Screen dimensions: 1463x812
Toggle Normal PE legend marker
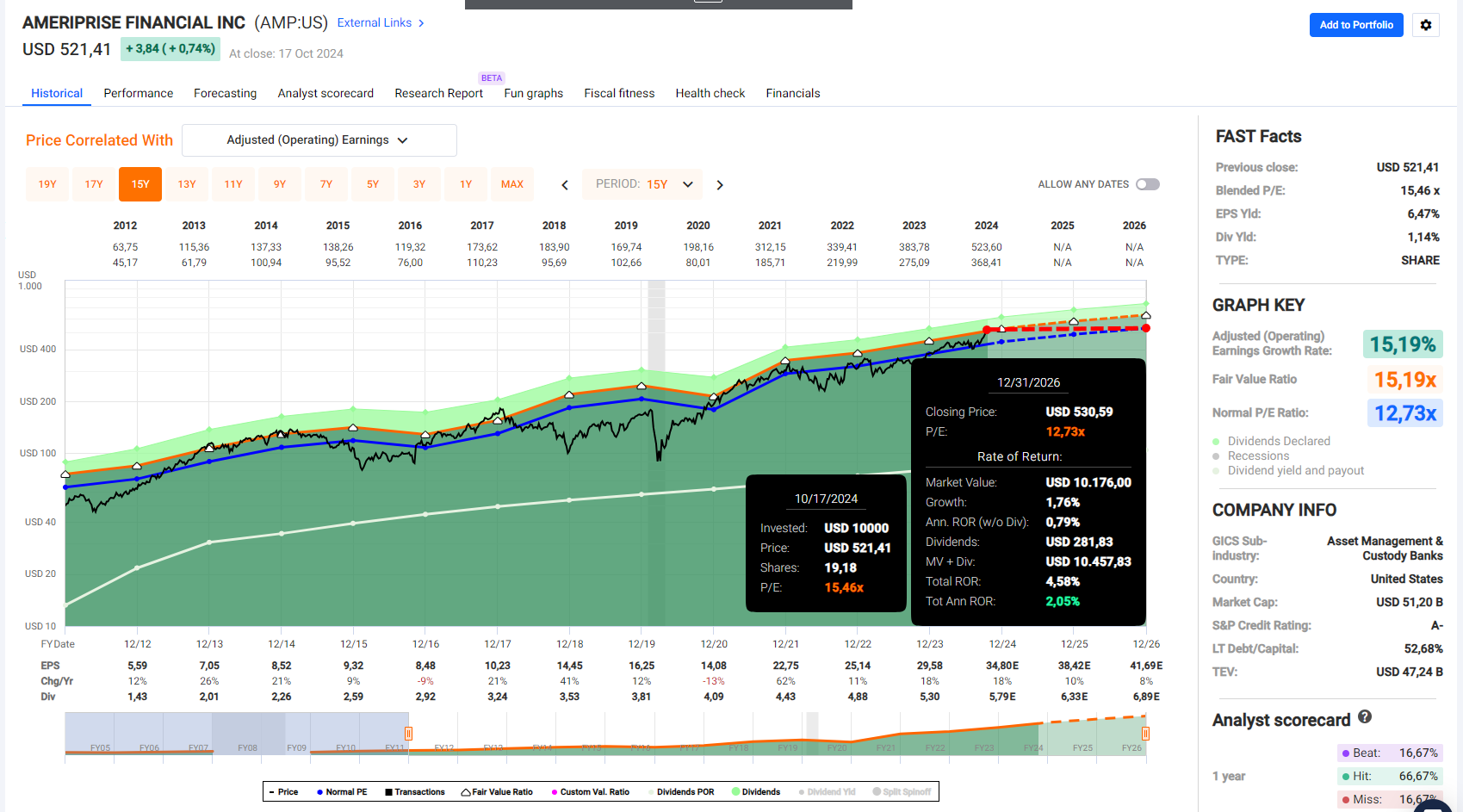coord(319,792)
